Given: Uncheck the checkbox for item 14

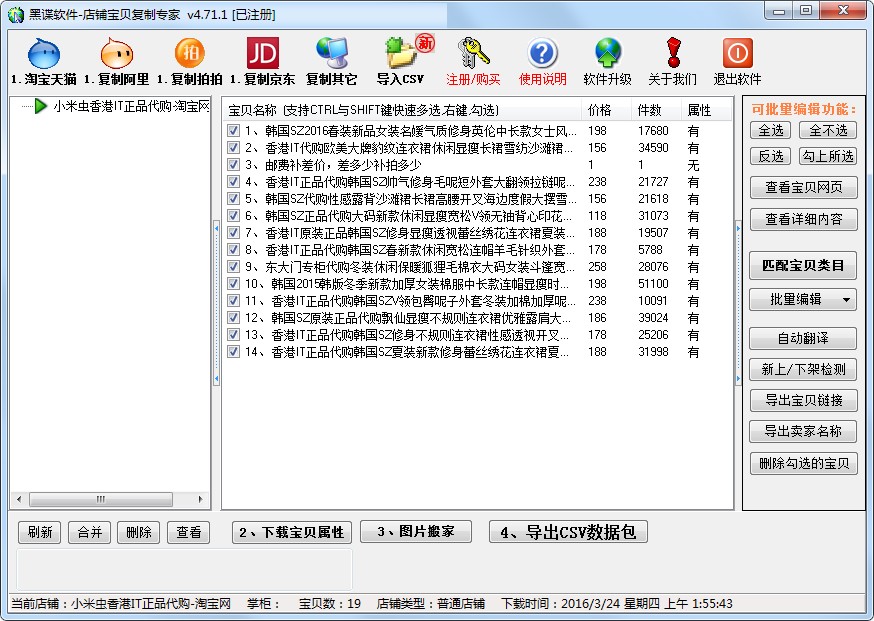Looking at the screenshot, I should point(233,352).
